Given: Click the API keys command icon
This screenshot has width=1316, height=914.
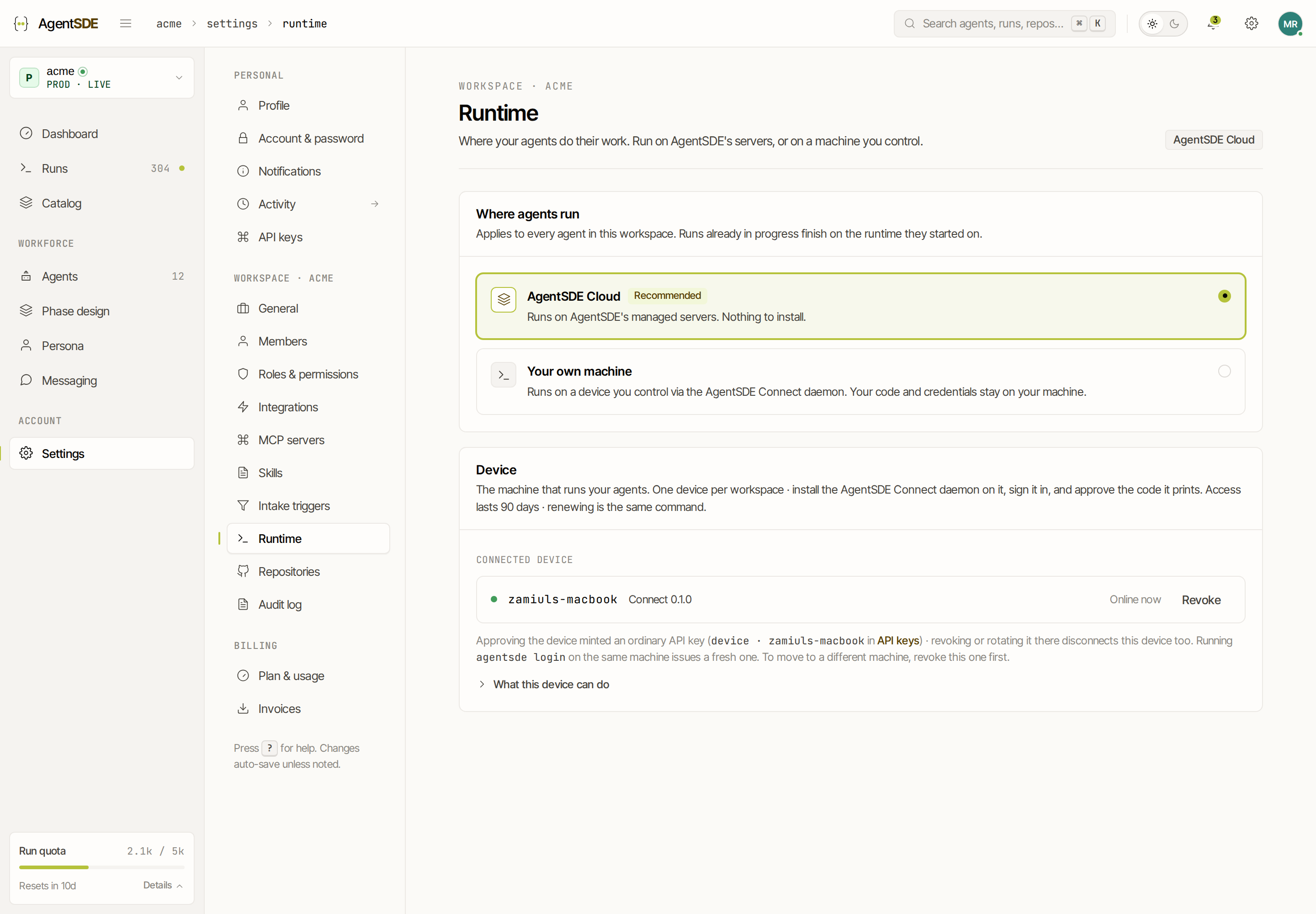Looking at the screenshot, I should click(x=244, y=237).
